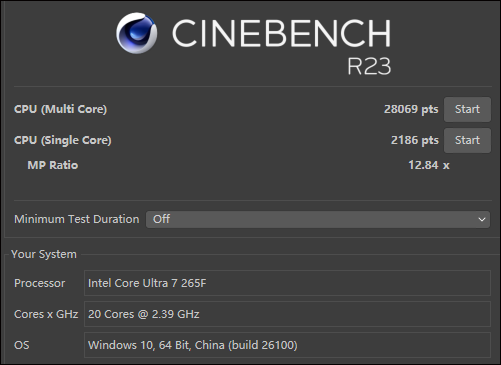Click the Minimum Test Duration label
The width and height of the screenshot is (501, 365).
[x=76, y=219]
